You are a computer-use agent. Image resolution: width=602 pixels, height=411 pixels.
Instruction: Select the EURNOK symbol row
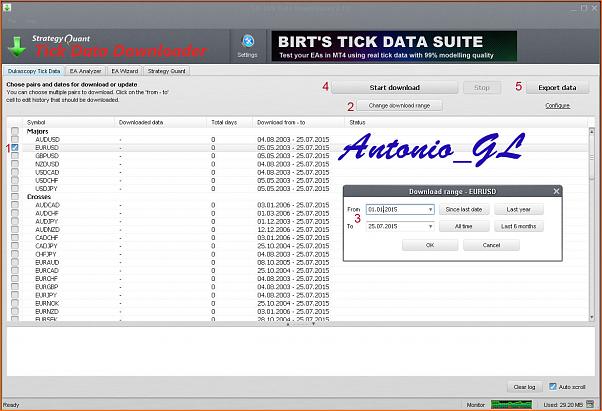click(x=298, y=303)
